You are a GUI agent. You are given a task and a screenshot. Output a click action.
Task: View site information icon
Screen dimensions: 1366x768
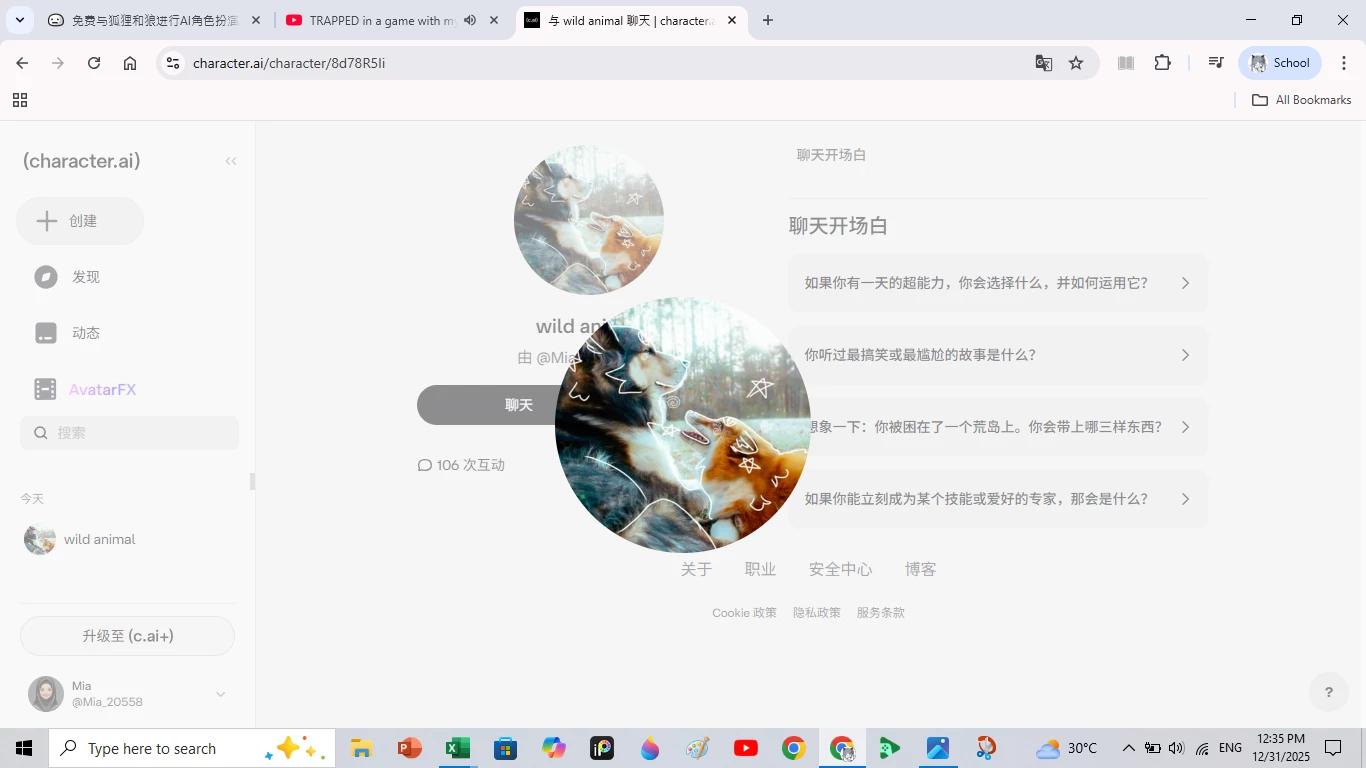(x=173, y=63)
